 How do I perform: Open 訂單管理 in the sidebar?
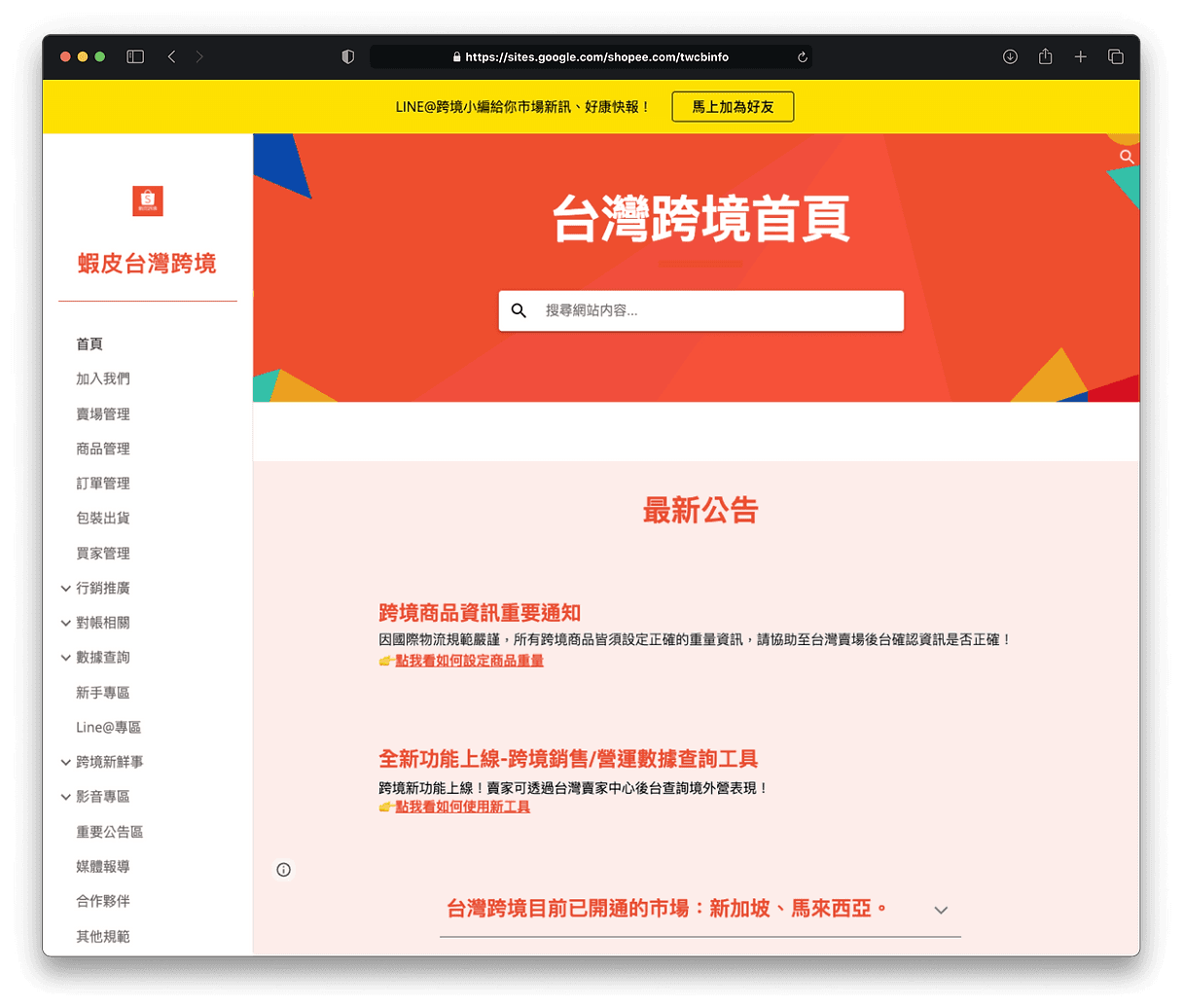click(103, 484)
